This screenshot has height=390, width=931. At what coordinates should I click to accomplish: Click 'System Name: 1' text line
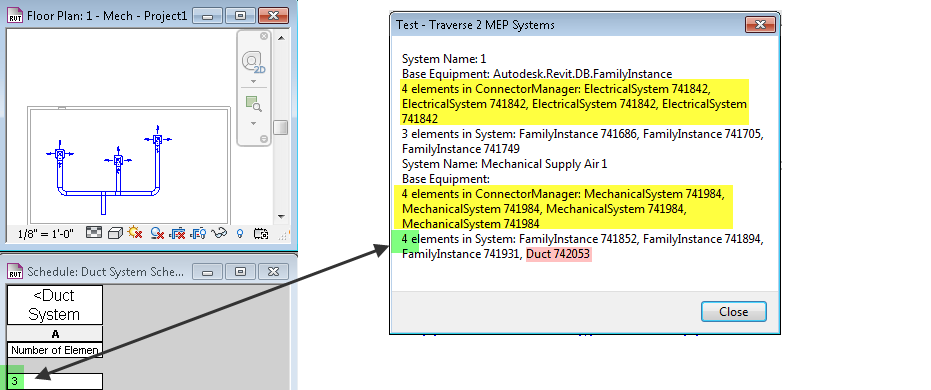[444, 59]
